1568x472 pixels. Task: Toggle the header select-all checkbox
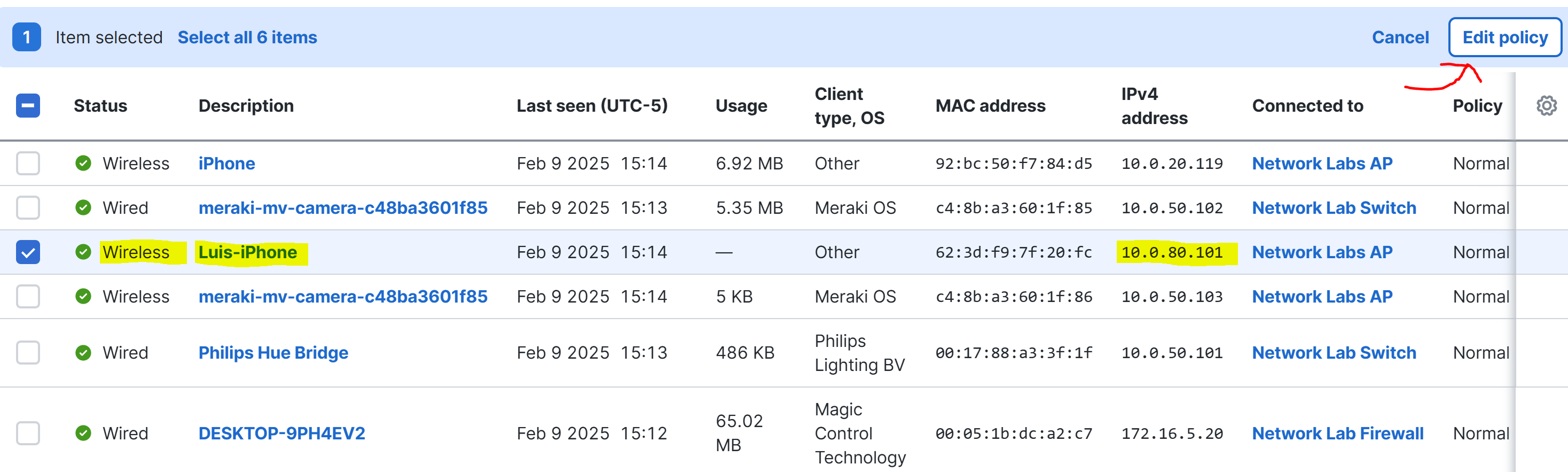point(28,106)
